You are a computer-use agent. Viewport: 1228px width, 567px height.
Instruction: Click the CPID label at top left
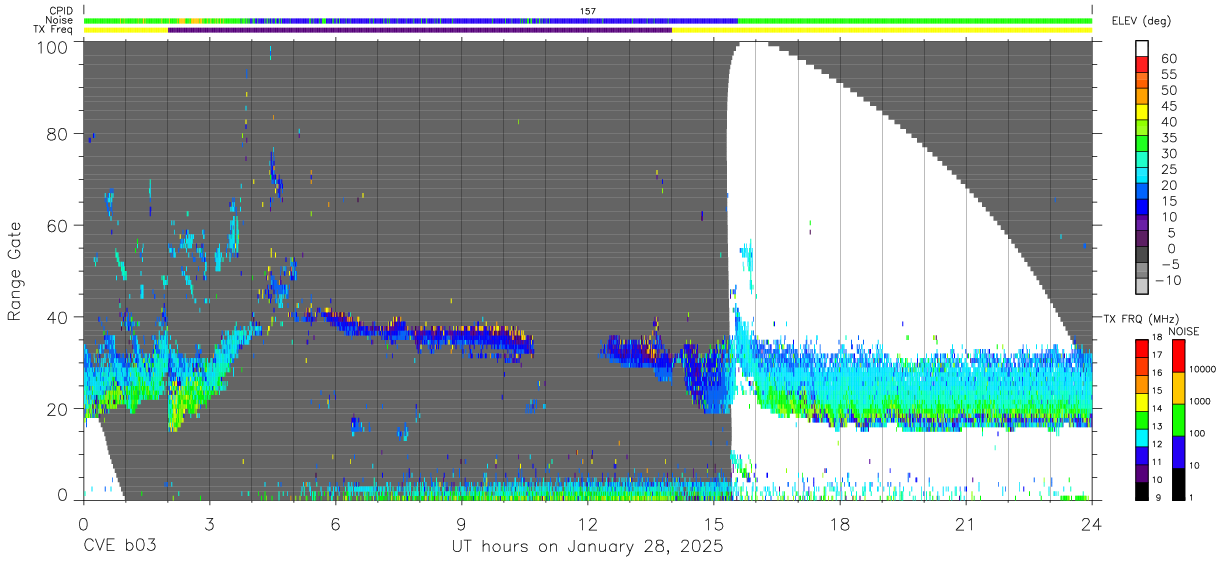62,11
